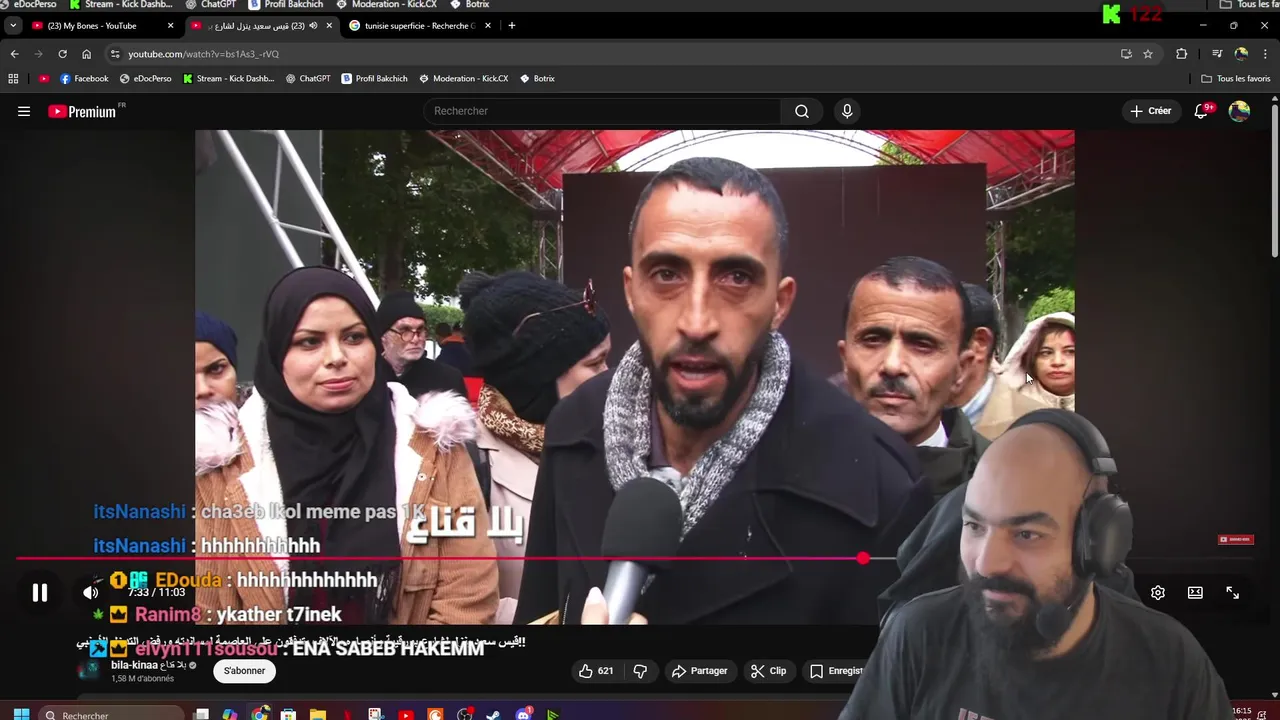Click the youtube.com address bar URL

203,54
